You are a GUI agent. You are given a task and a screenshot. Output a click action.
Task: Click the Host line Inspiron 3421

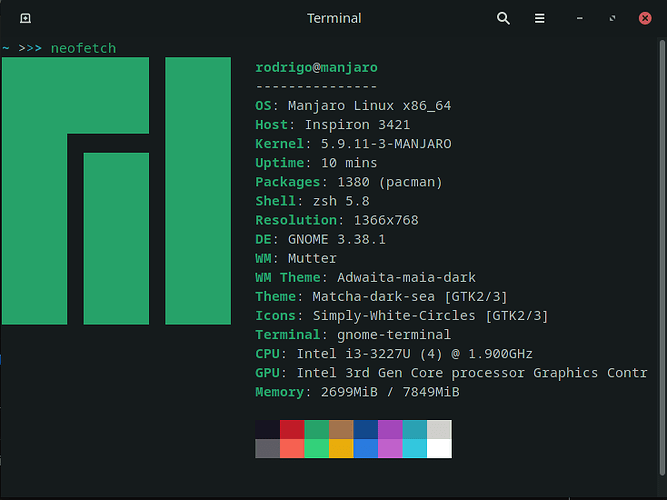point(333,125)
